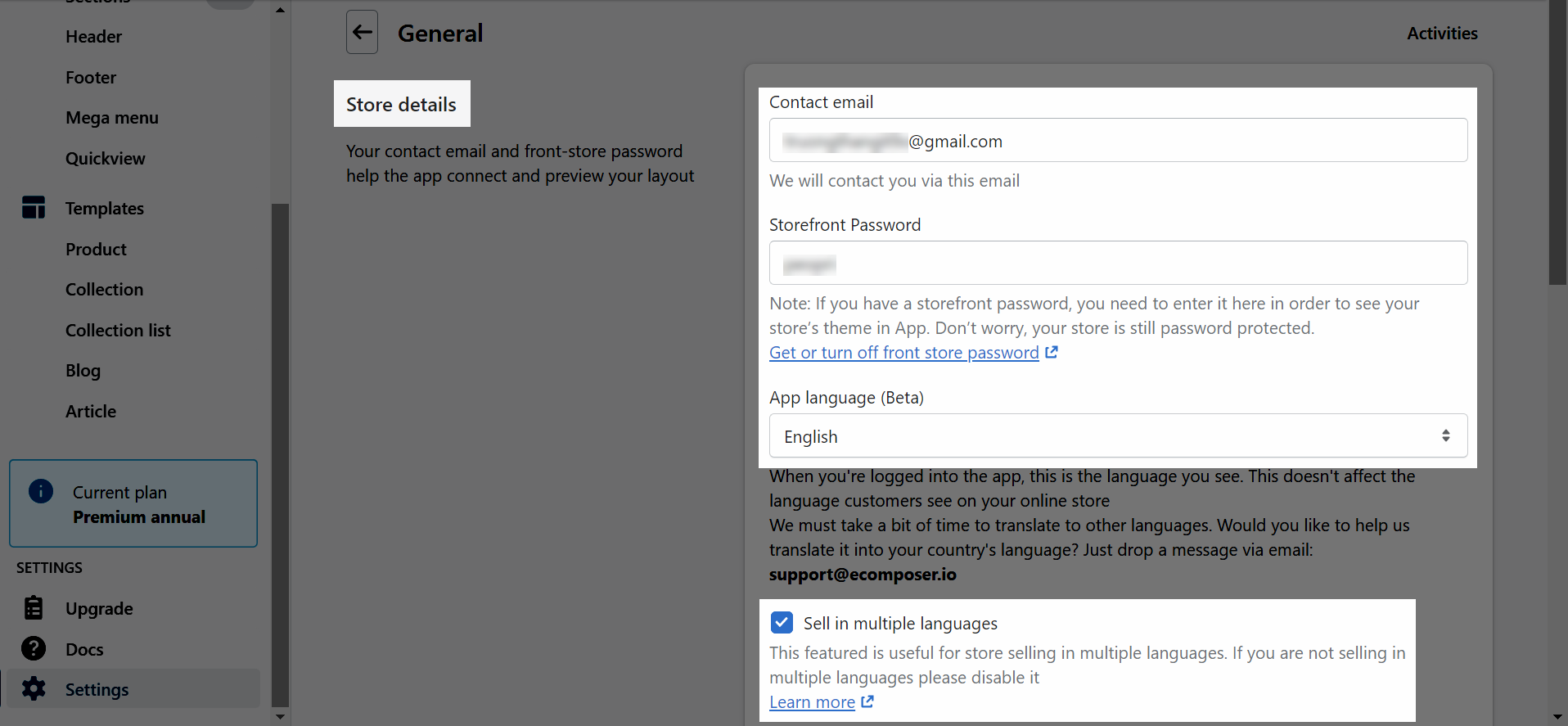The image size is (1568, 726).
Task: Click external icon after front store password link
Action: tap(1052, 352)
